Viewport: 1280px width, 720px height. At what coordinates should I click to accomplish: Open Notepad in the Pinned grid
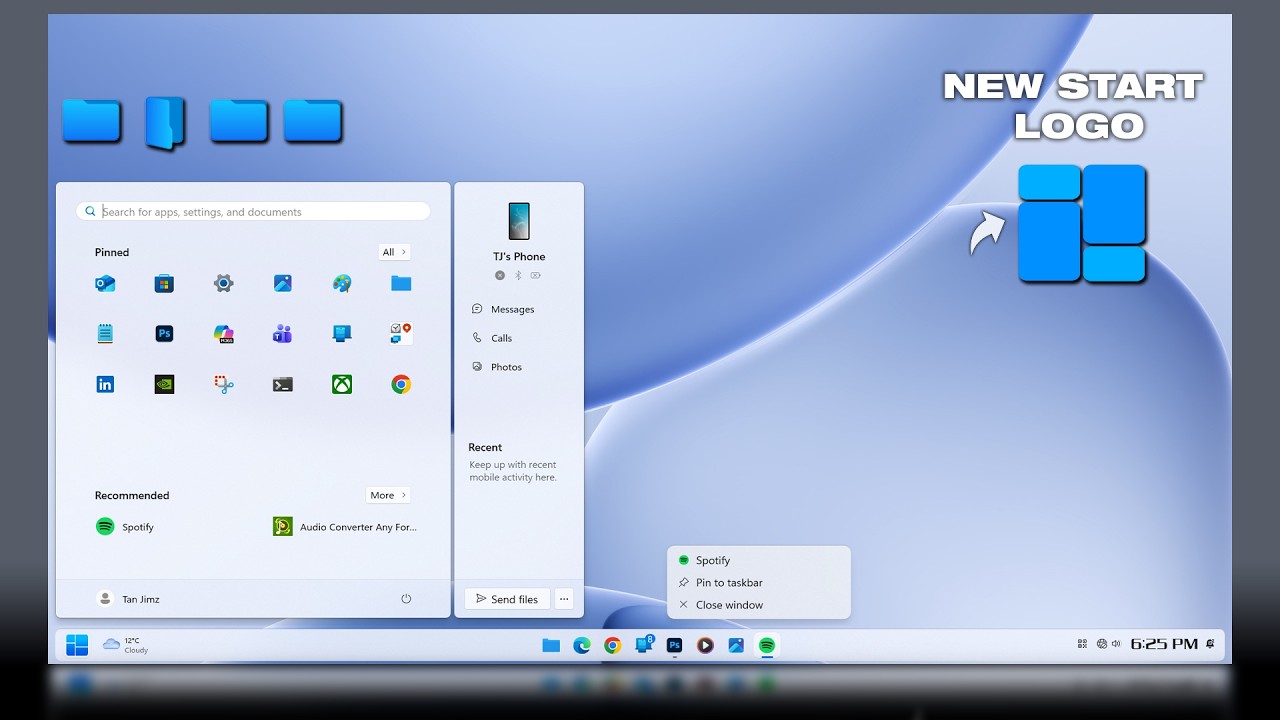coord(105,334)
